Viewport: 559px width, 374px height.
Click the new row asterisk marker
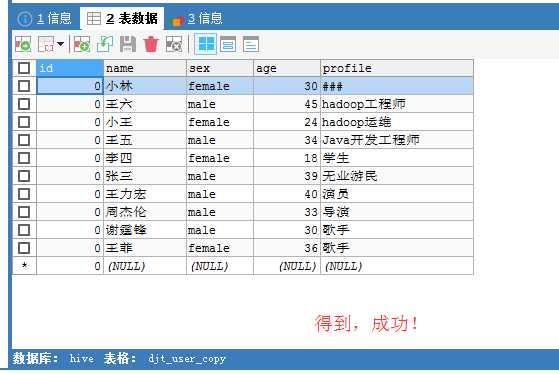click(24, 266)
